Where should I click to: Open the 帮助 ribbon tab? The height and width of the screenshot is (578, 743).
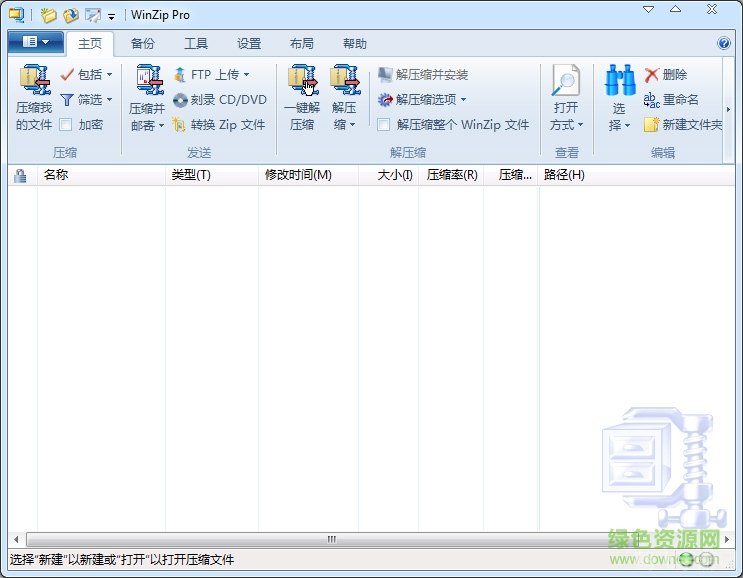[355, 44]
